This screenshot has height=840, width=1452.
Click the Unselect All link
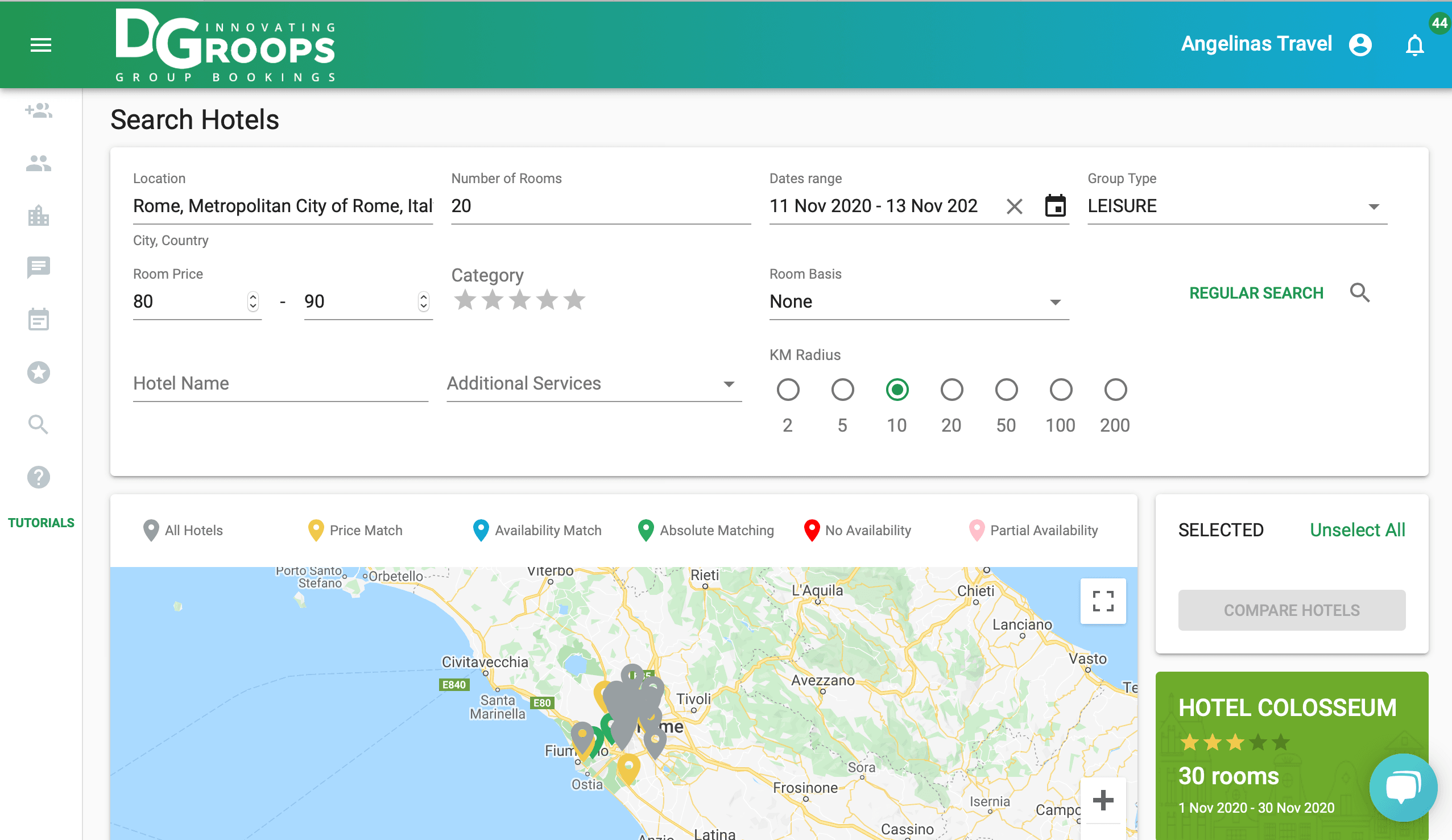(x=1357, y=530)
